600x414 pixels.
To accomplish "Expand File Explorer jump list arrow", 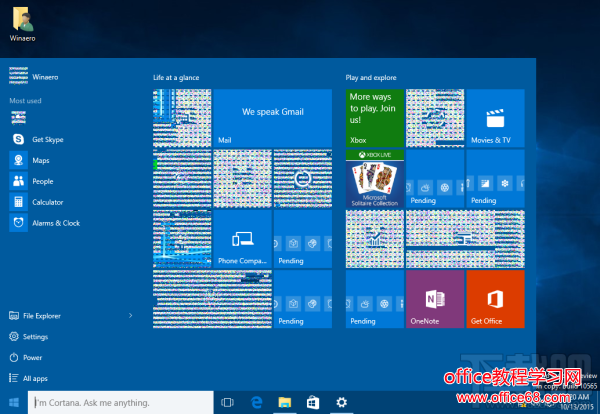I will click(x=131, y=315).
